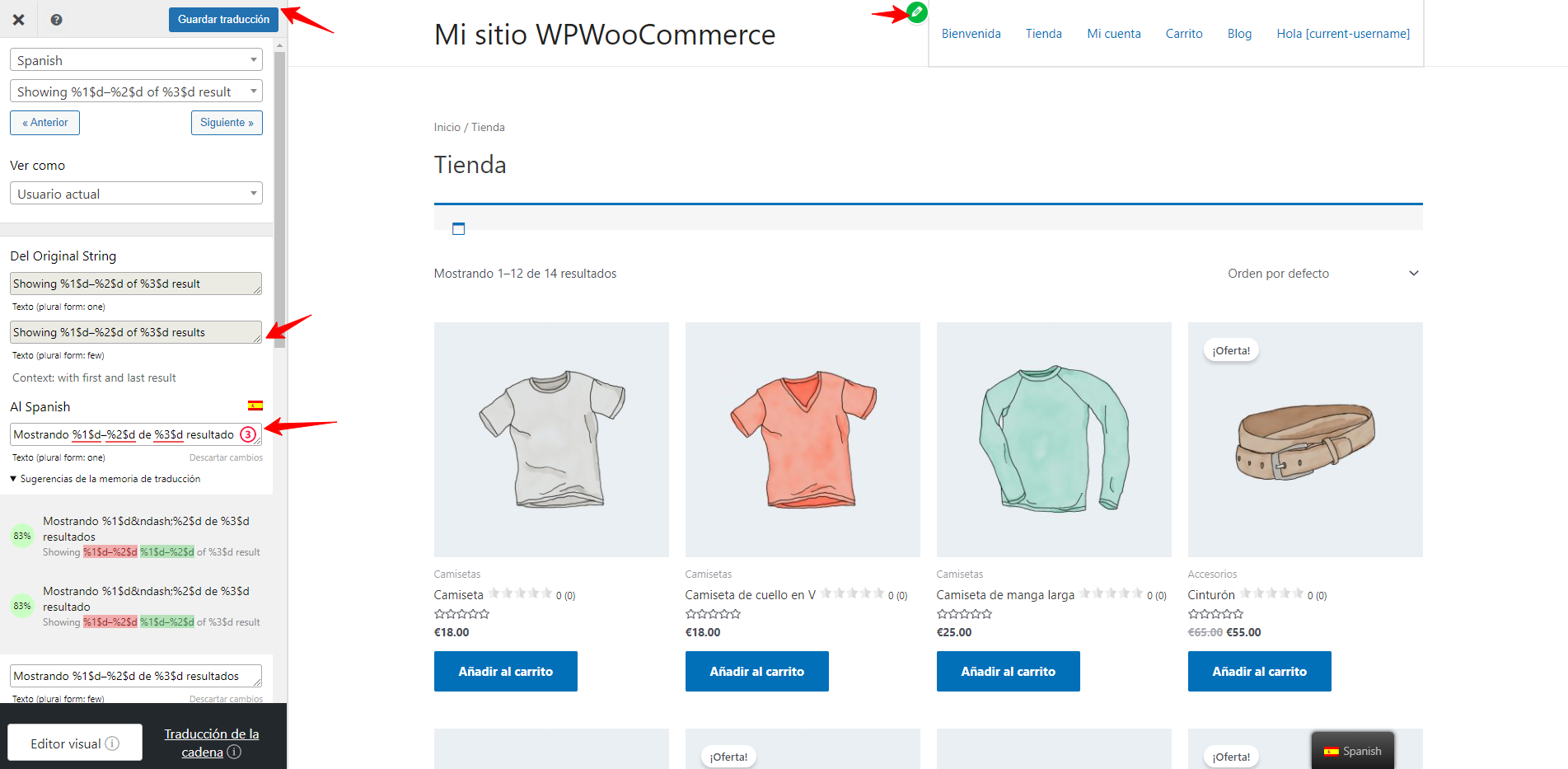Click the red circled 3 indicator
Viewport: 1568px width, 769px height.
[248, 434]
